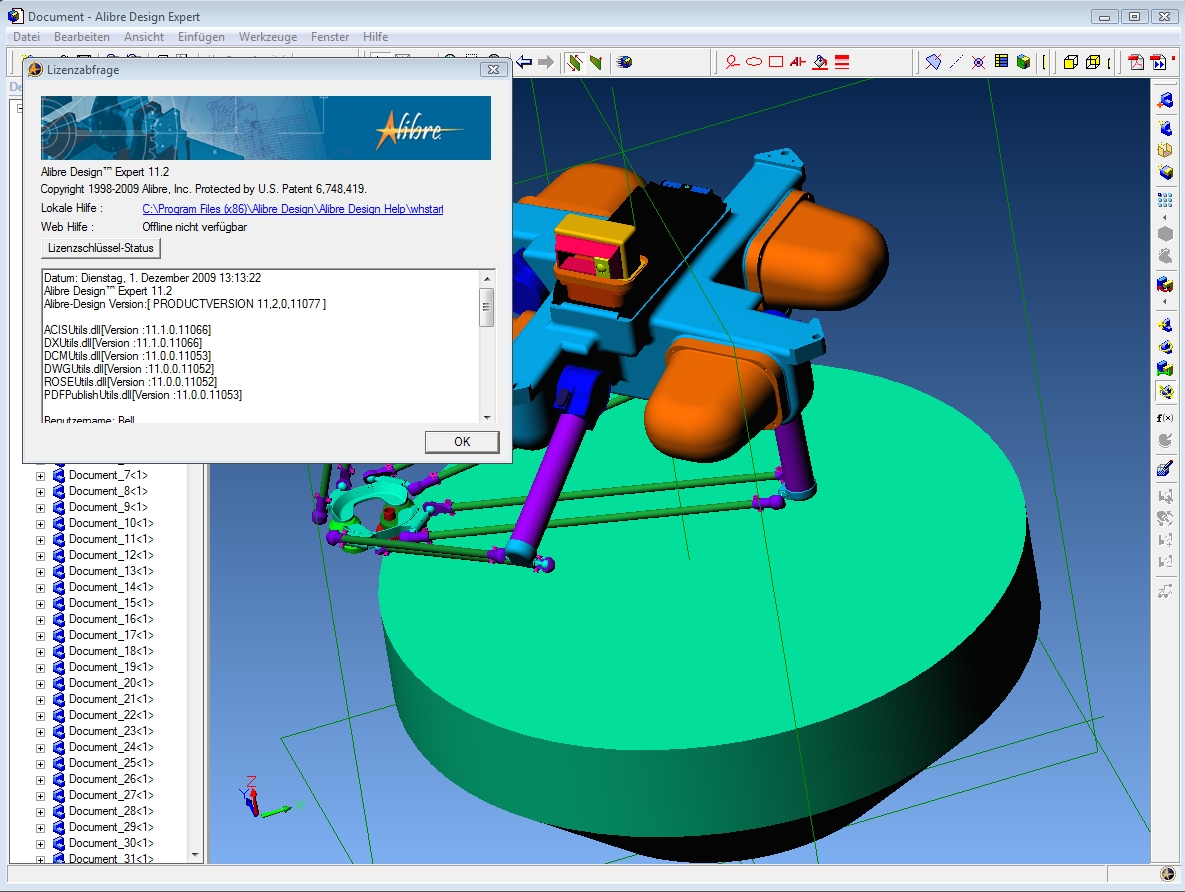Click the globe icon in the status bar
This screenshot has height=892, width=1185.
[1168, 875]
